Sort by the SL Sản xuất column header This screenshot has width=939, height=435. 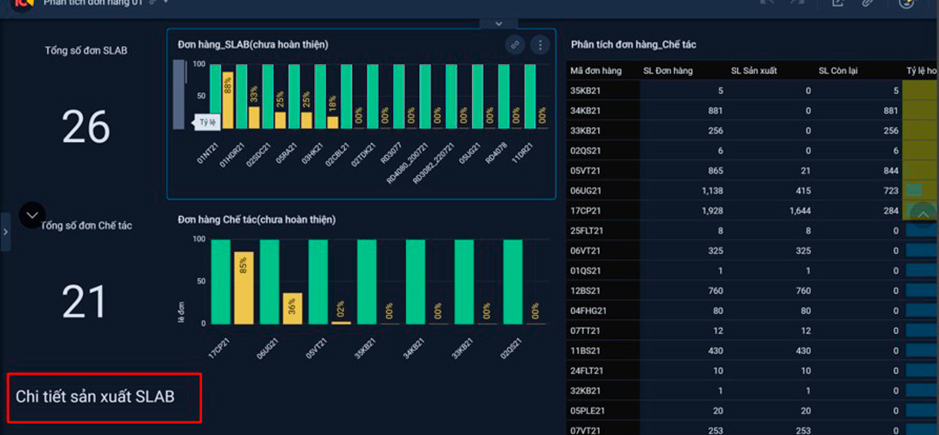tap(754, 71)
